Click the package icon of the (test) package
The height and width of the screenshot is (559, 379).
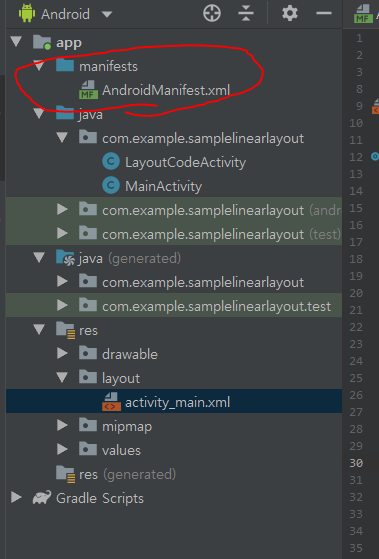(x=88, y=234)
